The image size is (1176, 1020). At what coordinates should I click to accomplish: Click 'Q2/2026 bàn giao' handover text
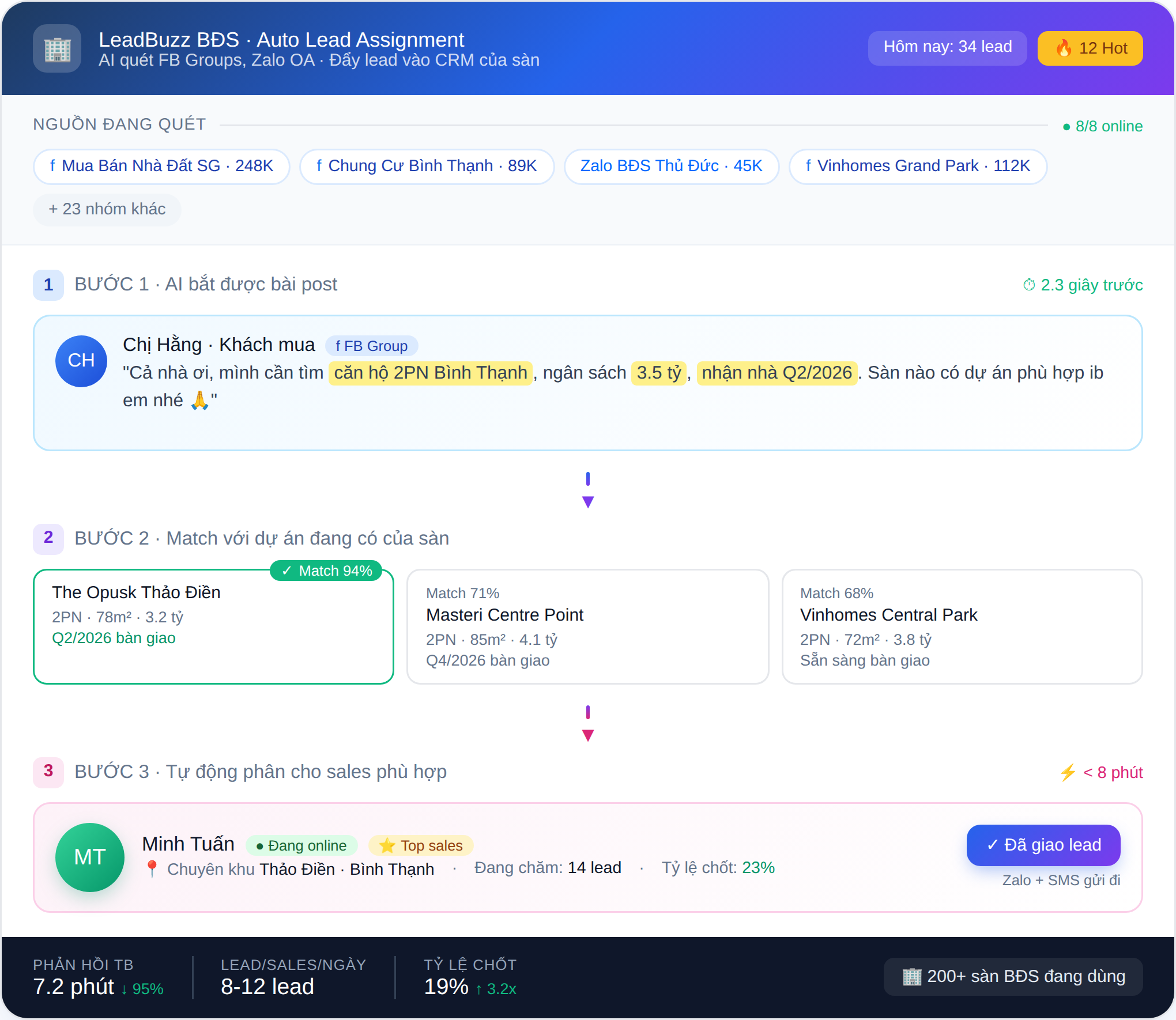tap(114, 638)
